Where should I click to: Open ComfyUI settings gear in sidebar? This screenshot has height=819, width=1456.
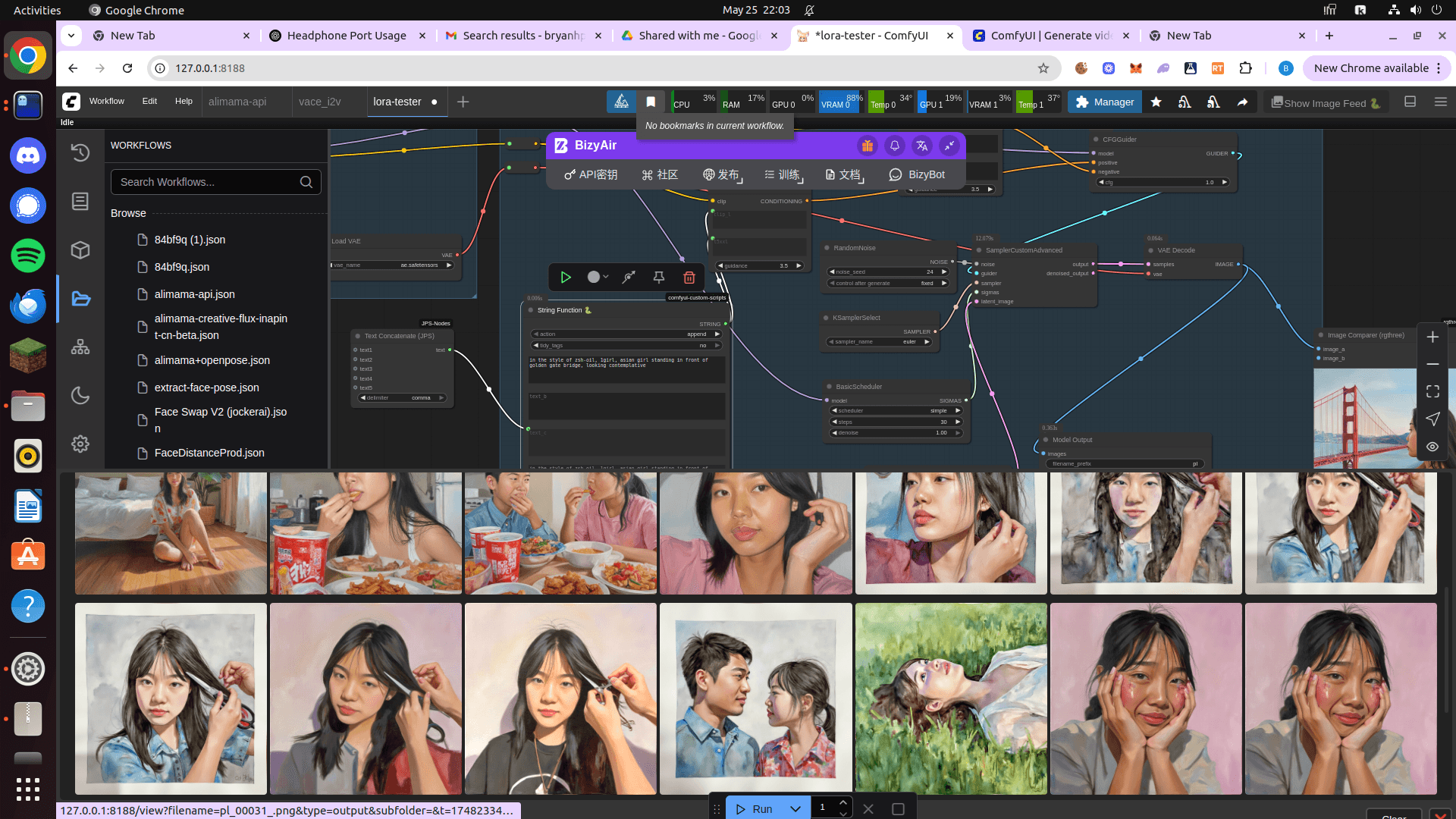[x=80, y=444]
